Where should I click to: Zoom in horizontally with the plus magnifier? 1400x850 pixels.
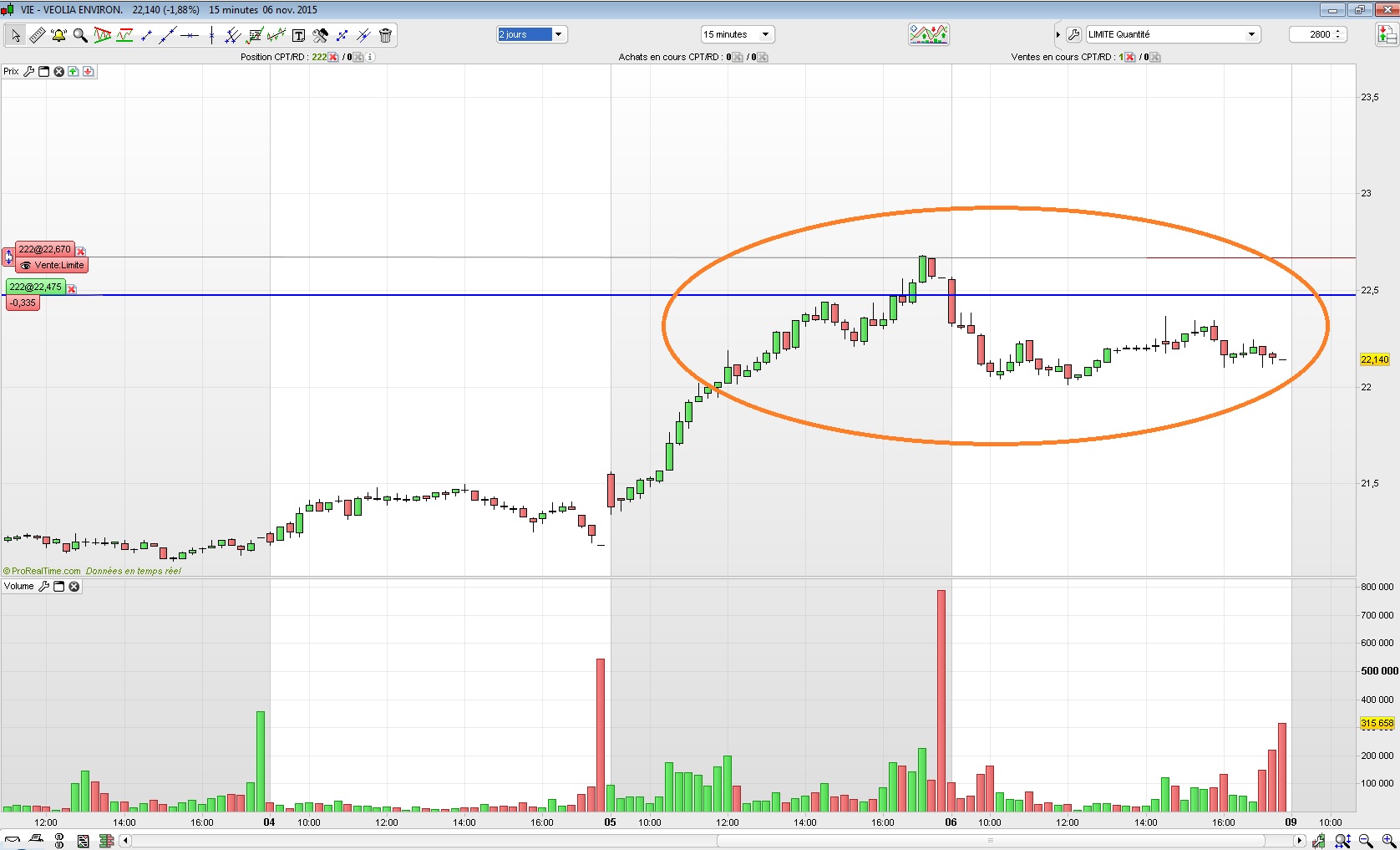pos(1388,841)
